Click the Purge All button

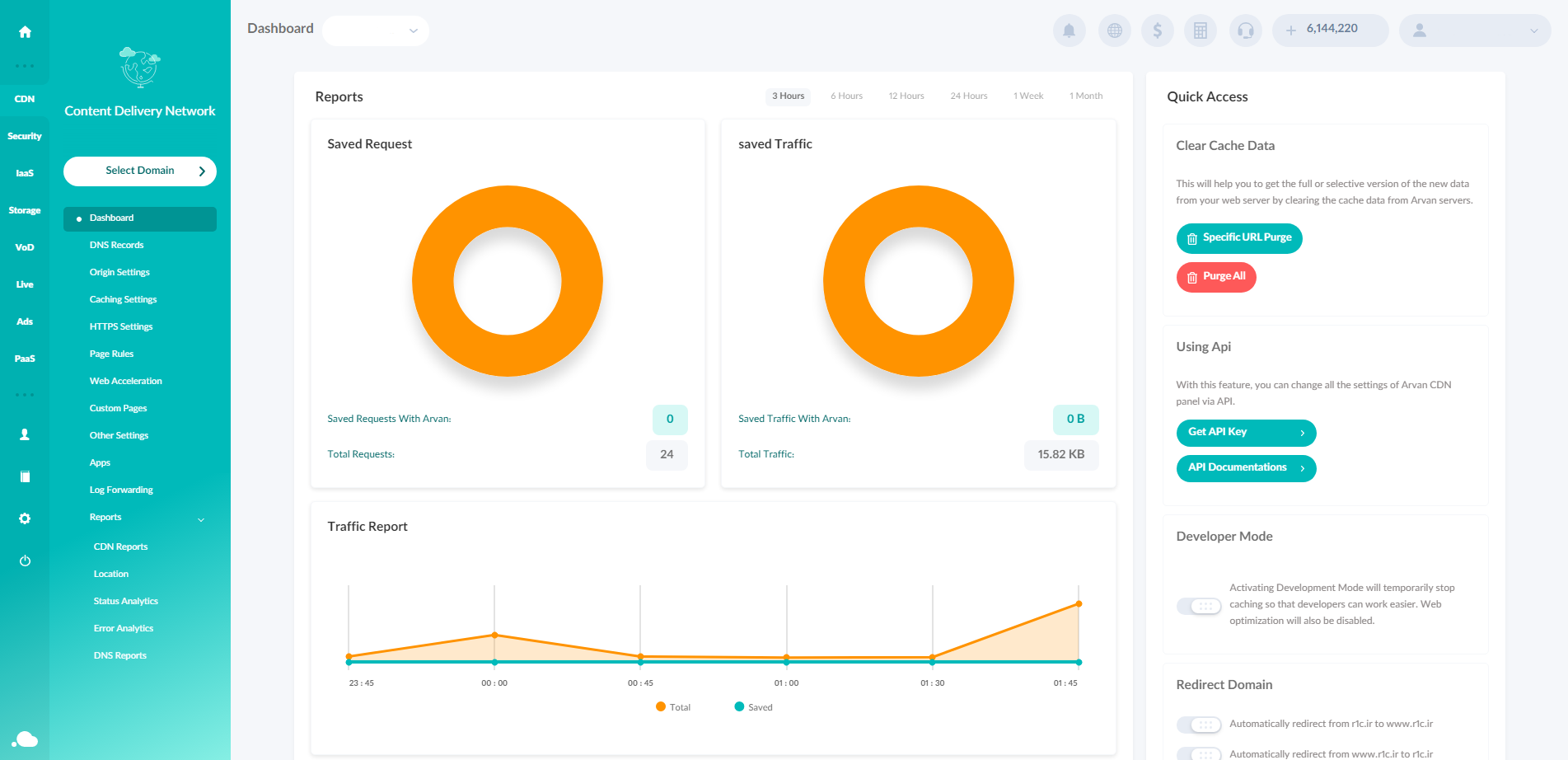[1215, 277]
